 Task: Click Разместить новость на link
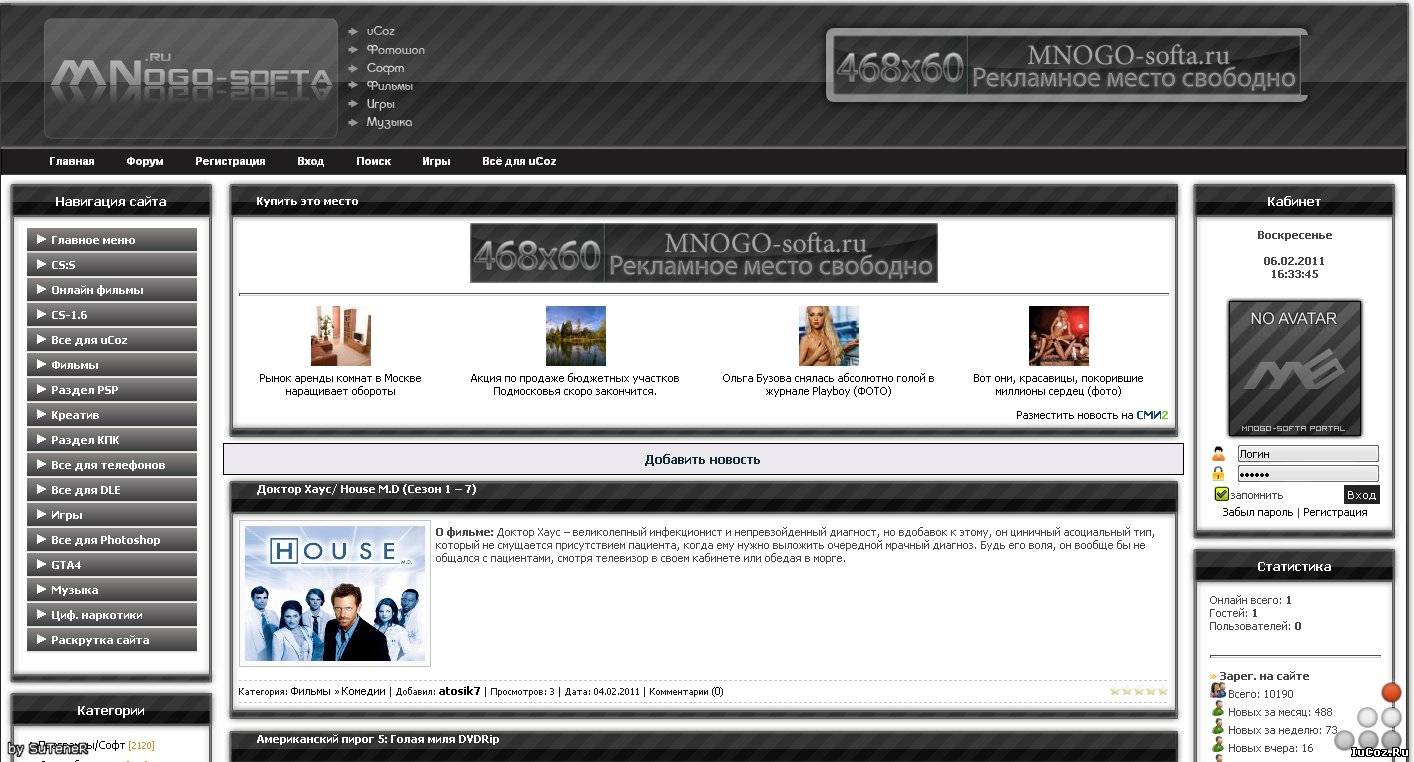pyautogui.click(x=1075, y=415)
